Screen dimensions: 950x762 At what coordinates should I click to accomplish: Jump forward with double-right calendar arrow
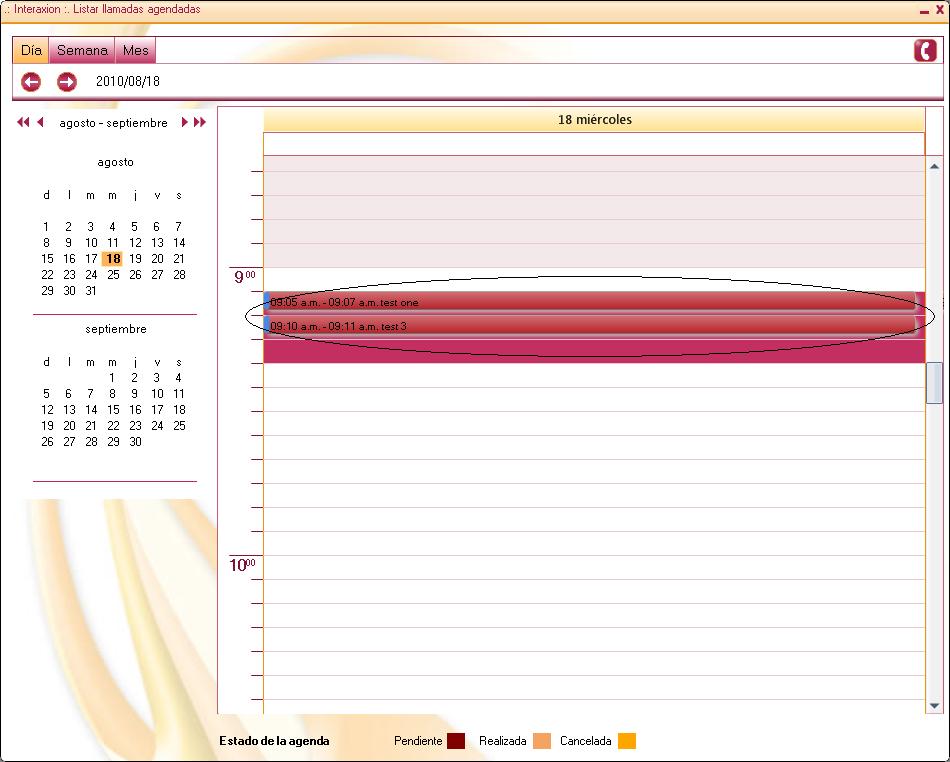click(200, 122)
